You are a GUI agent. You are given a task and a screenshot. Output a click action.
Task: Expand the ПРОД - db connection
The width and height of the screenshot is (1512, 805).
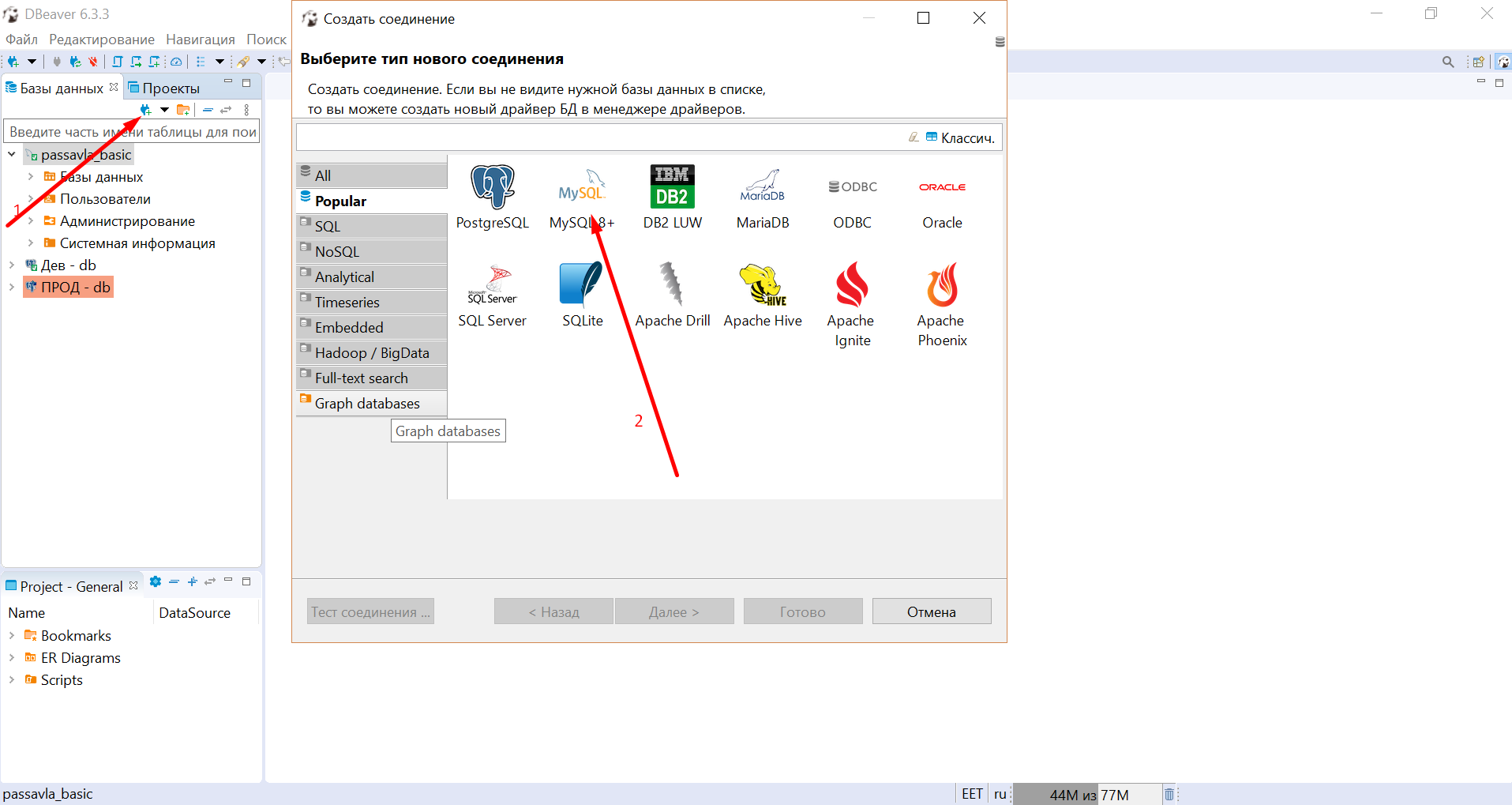12,288
